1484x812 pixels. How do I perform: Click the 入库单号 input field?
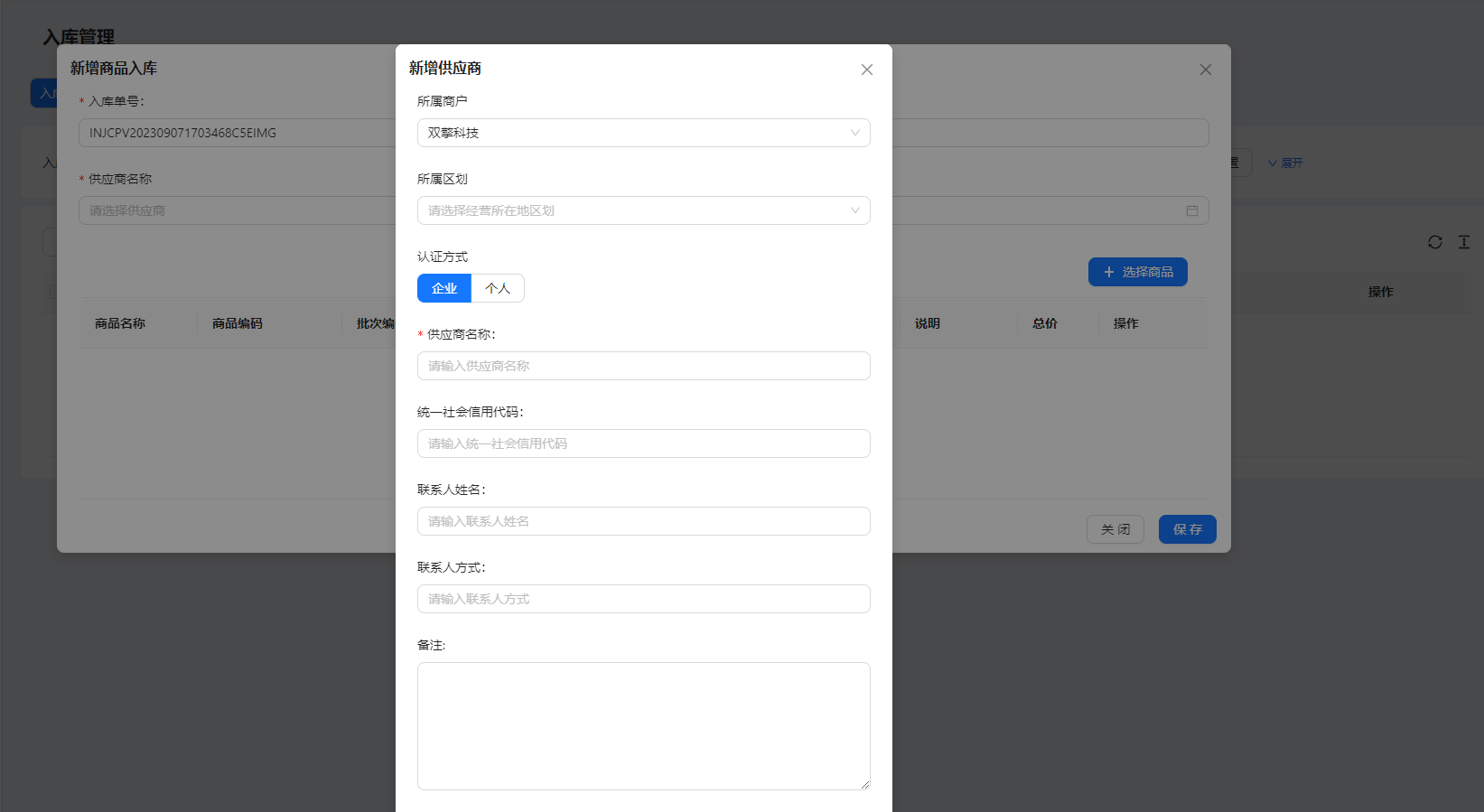[x=238, y=133]
